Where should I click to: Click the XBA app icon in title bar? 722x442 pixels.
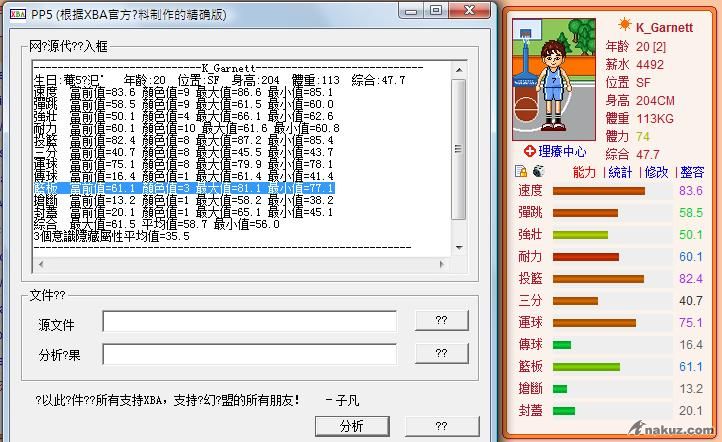(17, 14)
